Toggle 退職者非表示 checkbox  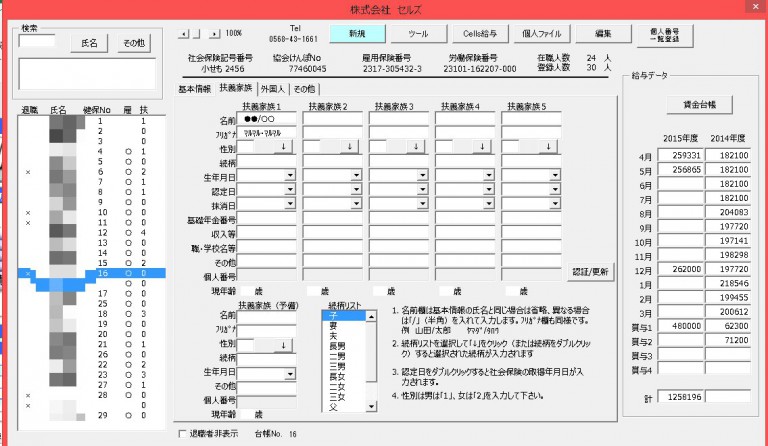tap(183, 434)
